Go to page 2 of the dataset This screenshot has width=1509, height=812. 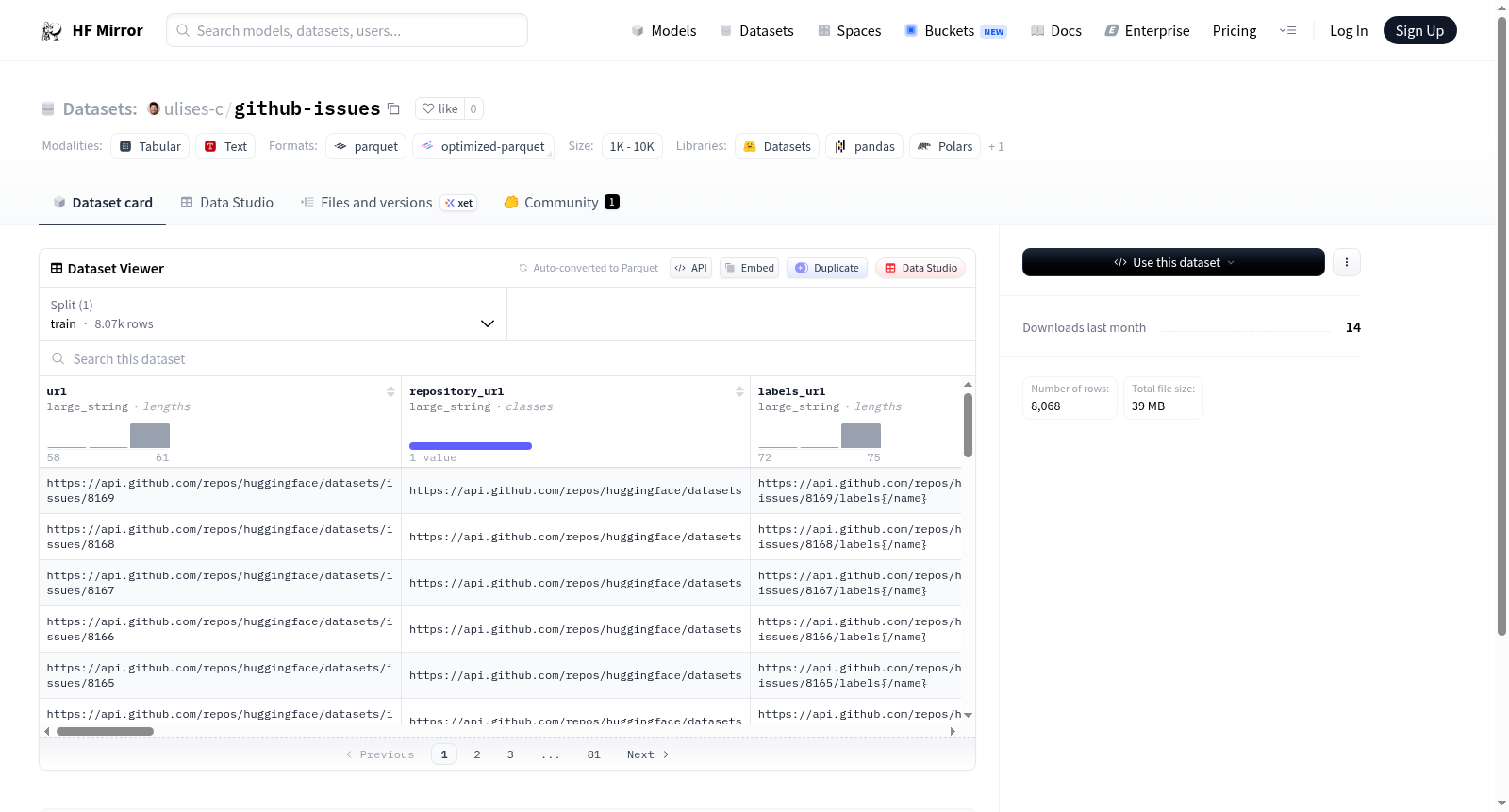(x=477, y=754)
